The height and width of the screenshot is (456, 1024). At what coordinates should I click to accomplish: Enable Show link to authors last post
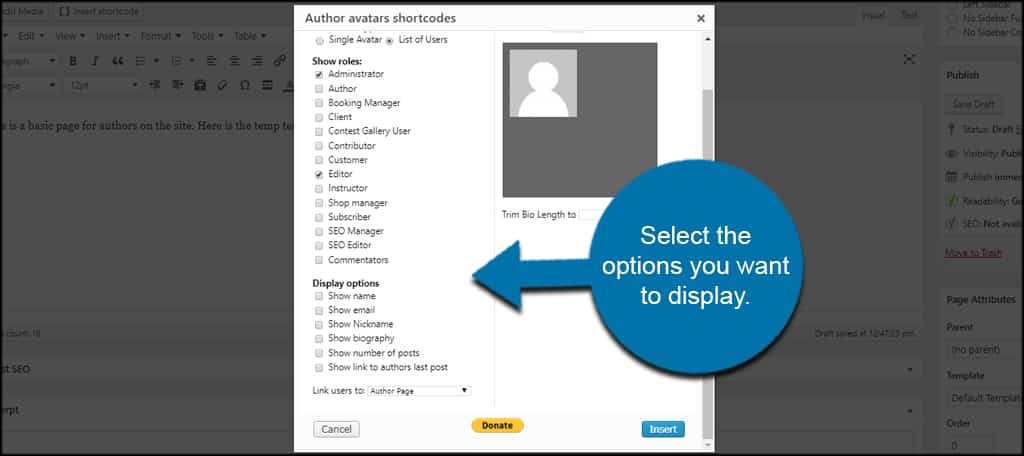319,368
